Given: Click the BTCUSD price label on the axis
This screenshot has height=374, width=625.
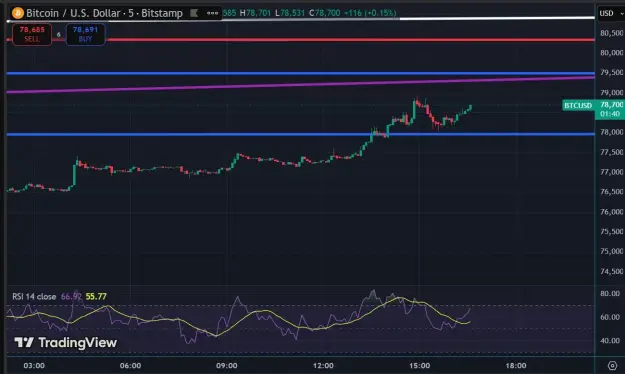Looking at the screenshot, I should tap(578, 105).
